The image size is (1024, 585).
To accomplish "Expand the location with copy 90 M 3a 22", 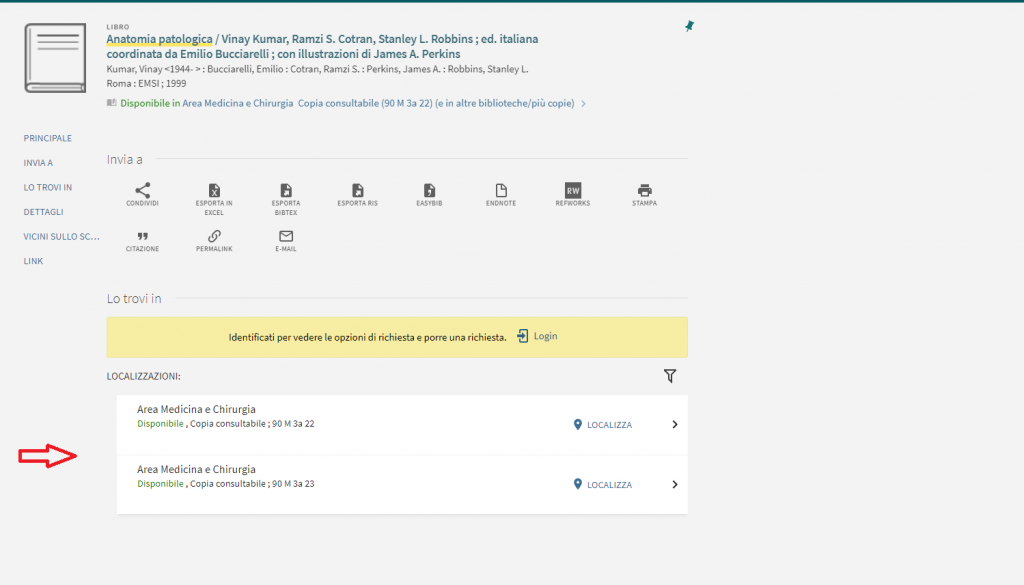I will click(674, 425).
